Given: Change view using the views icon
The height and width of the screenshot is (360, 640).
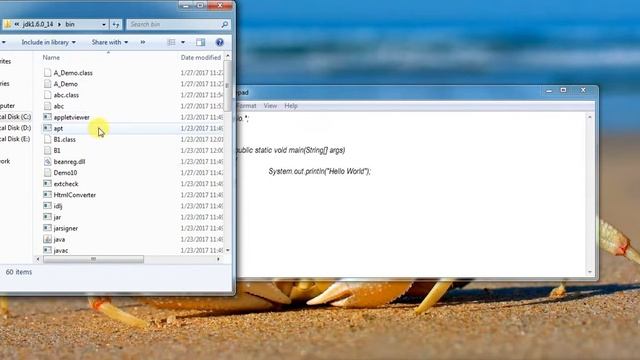Looking at the screenshot, I should pos(171,42).
